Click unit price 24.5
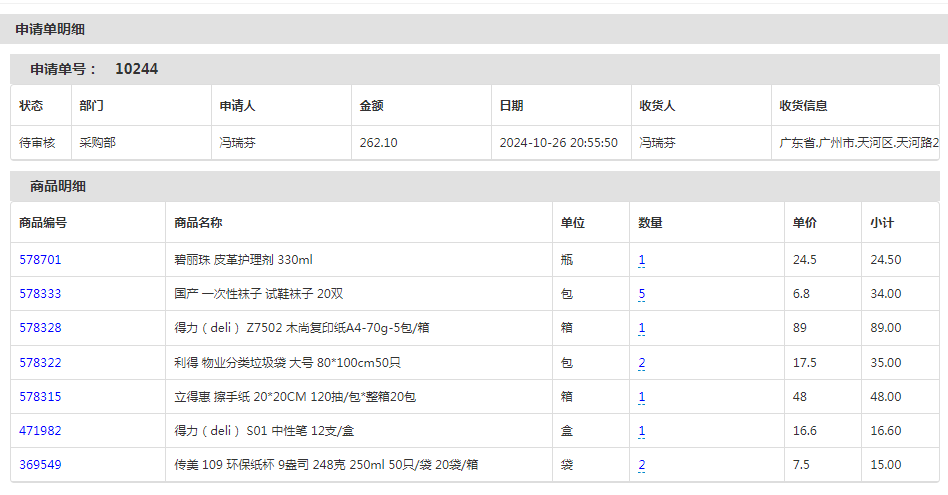Screen dimensions: 948x495 click(805, 260)
